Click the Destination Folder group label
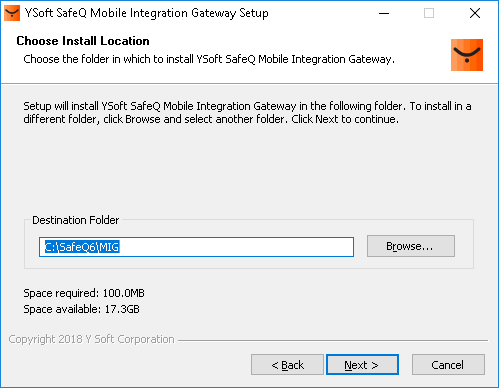The image size is (499, 388). pyautogui.click(x=76, y=220)
